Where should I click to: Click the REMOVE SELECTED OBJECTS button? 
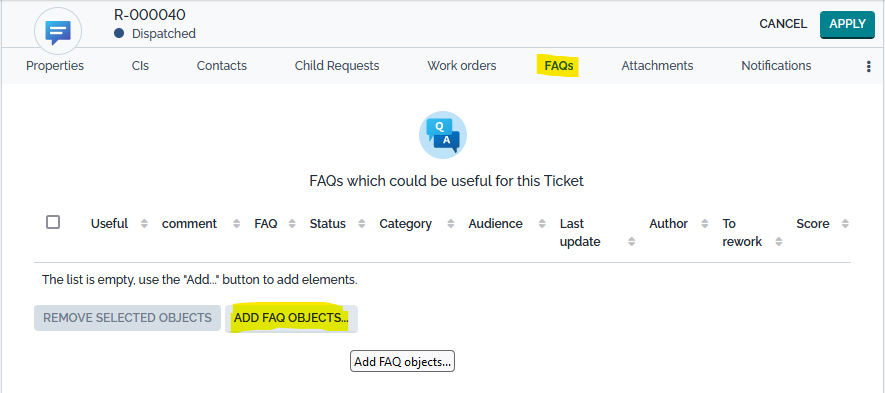[x=128, y=318]
